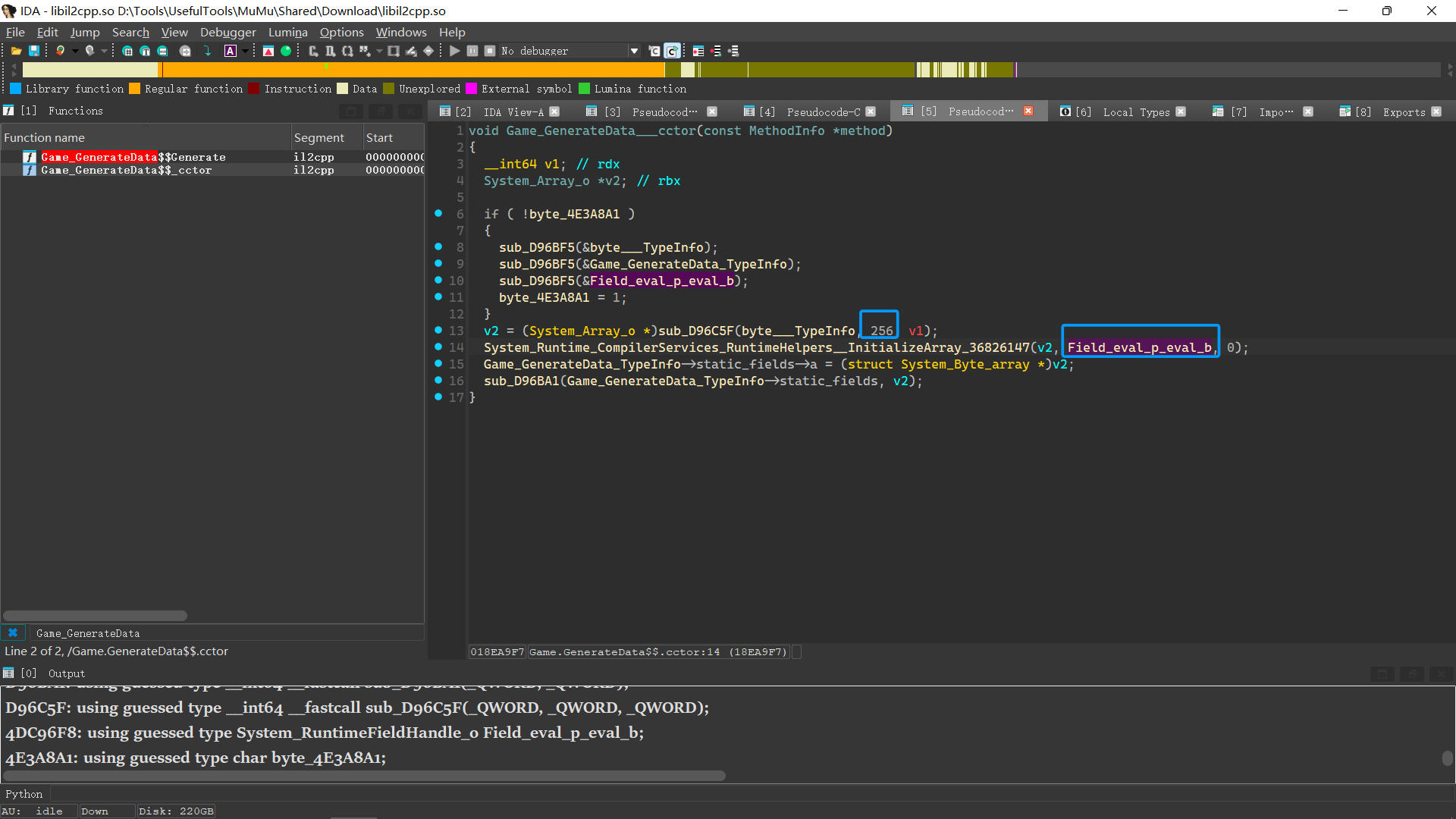Click the Save database icon

[x=34, y=51]
